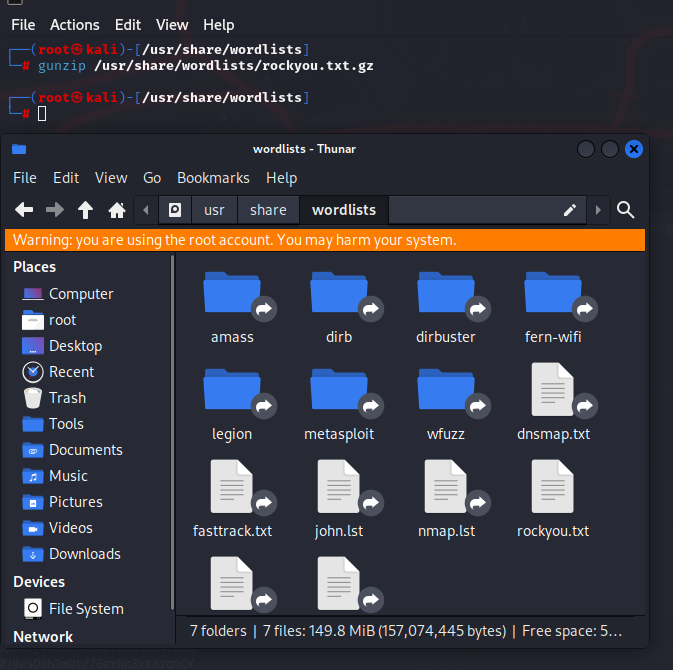The image size is (673, 670).
Task: Open Thunar File menu
Action: coord(25,178)
